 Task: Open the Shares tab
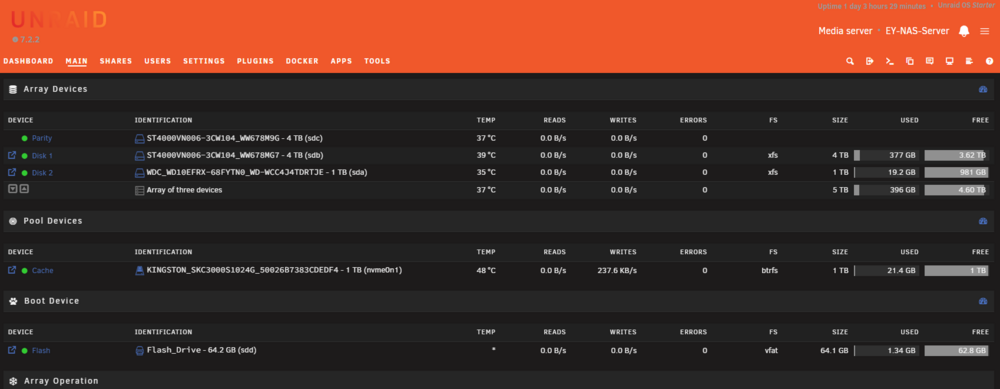click(x=115, y=61)
